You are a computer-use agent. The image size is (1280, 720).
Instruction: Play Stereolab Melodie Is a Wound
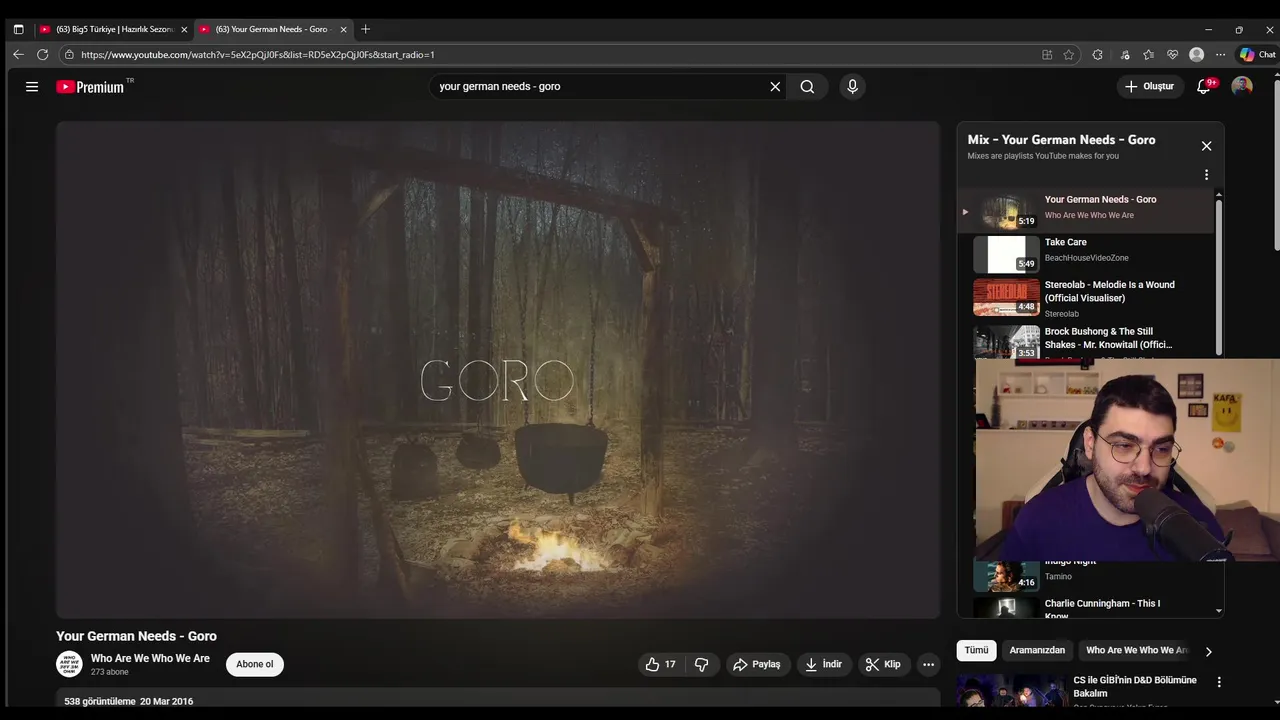pos(1084,298)
